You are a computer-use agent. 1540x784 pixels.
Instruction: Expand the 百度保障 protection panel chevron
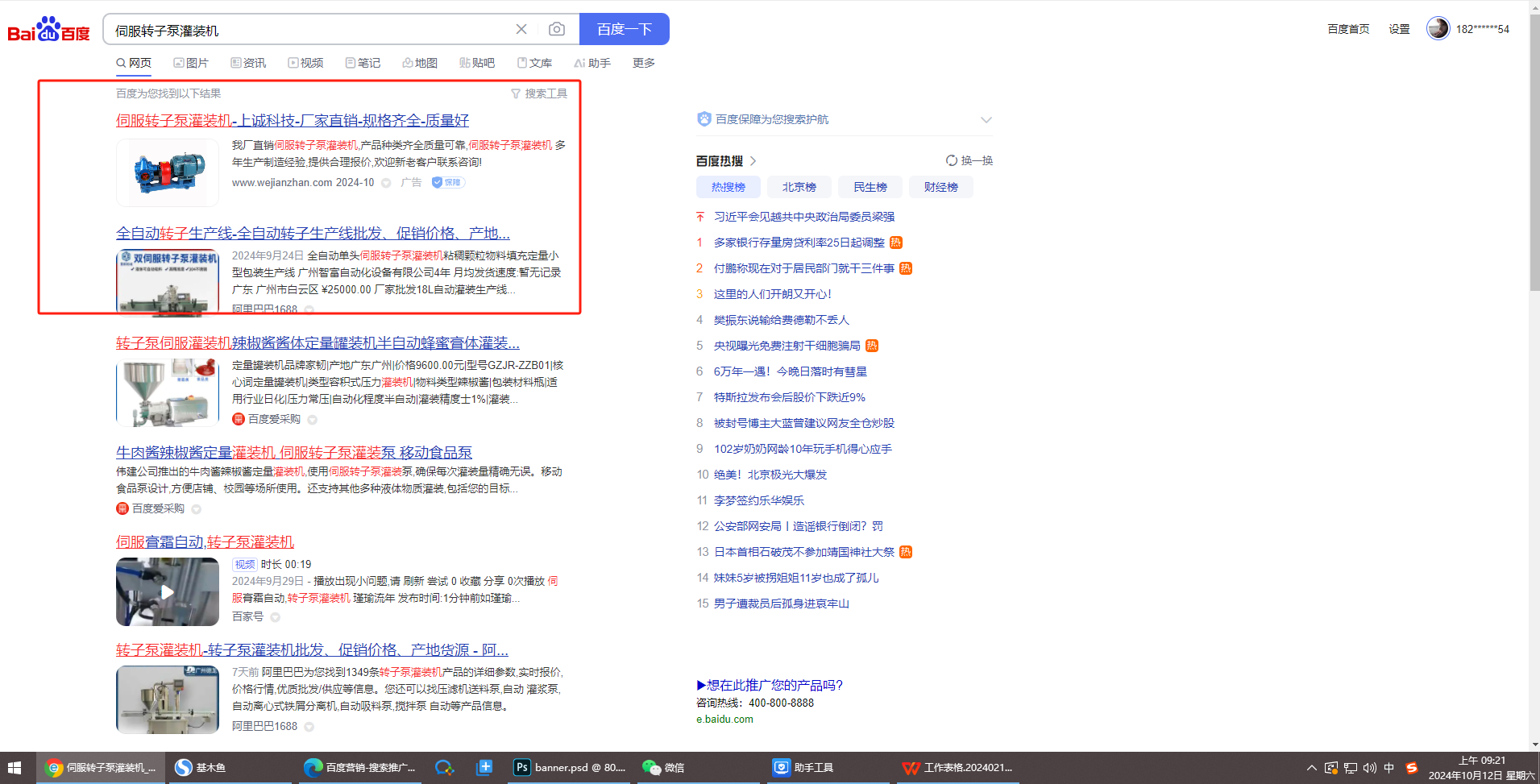tap(986, 119)
